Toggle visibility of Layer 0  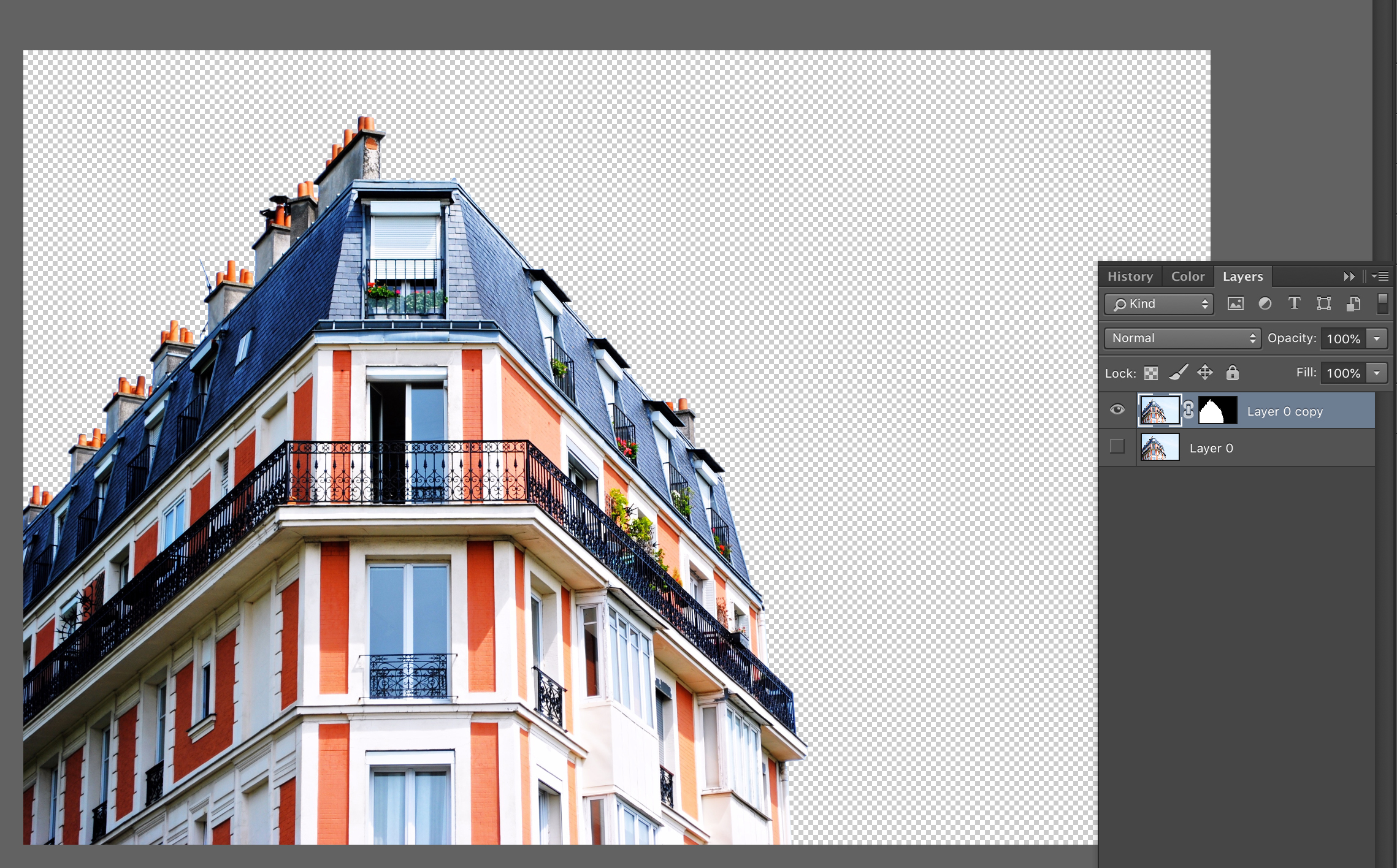tap(1117, 448)
